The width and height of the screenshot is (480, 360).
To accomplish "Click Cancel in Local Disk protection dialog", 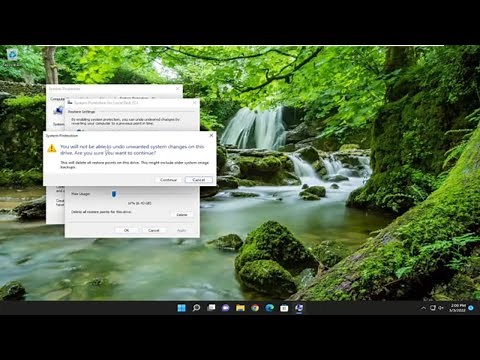I will pyautogui.click(x=154, y=230).
